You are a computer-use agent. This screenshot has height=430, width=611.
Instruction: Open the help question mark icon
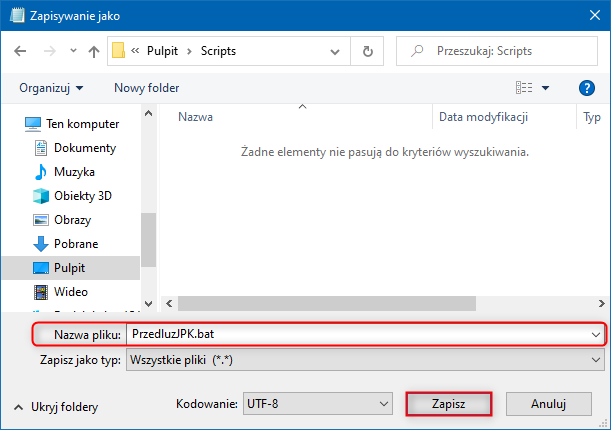pos(587,88)
